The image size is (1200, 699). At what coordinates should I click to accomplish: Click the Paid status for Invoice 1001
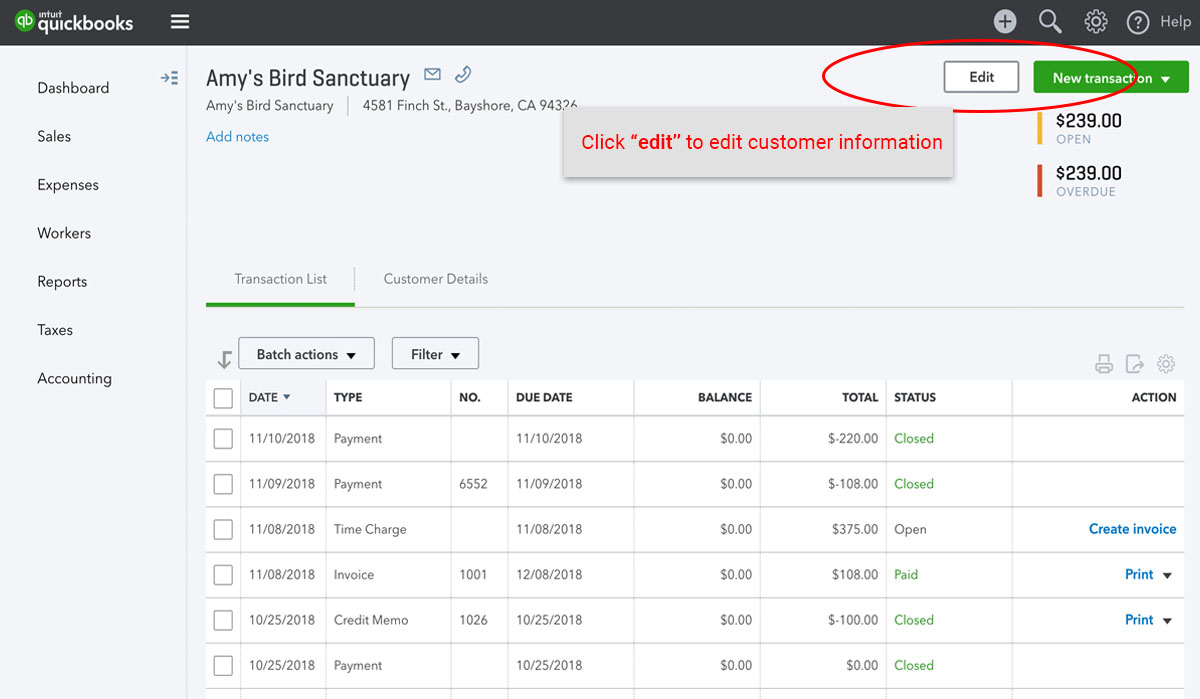pos(906,575)
